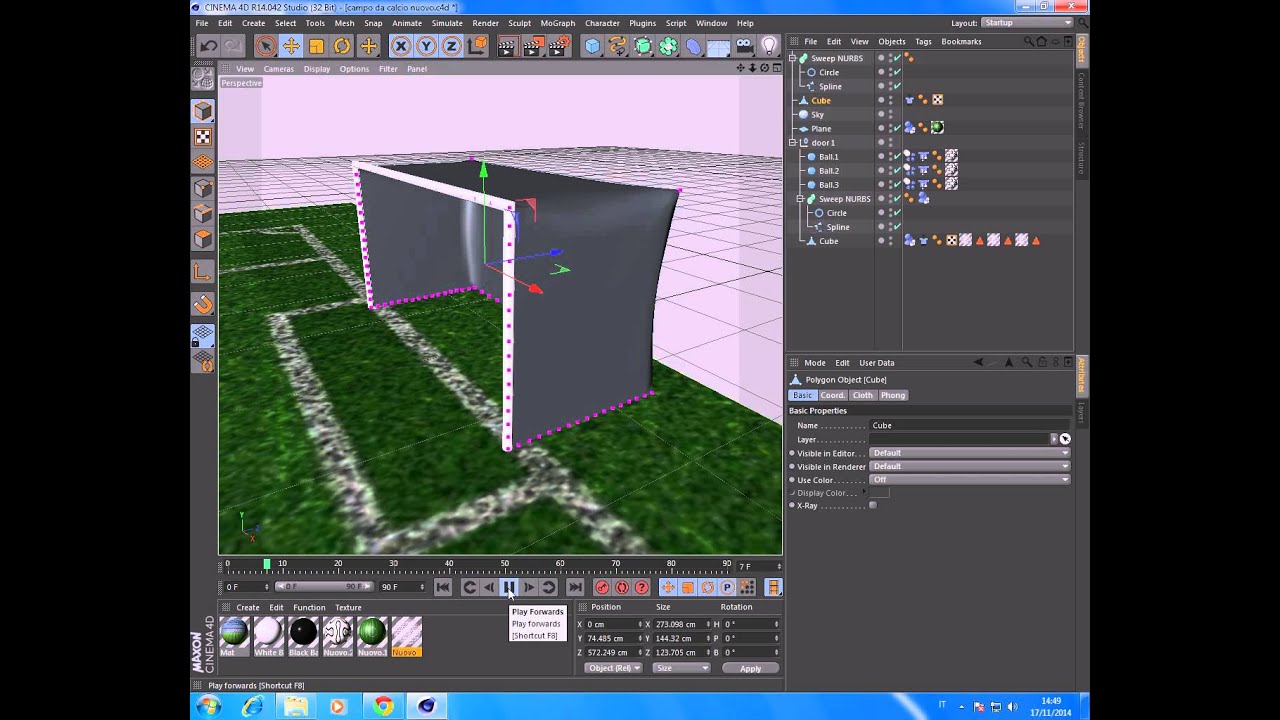Toggle the Z axis lock
Viewport: 1280px width, 720px height.
[451, 45]
